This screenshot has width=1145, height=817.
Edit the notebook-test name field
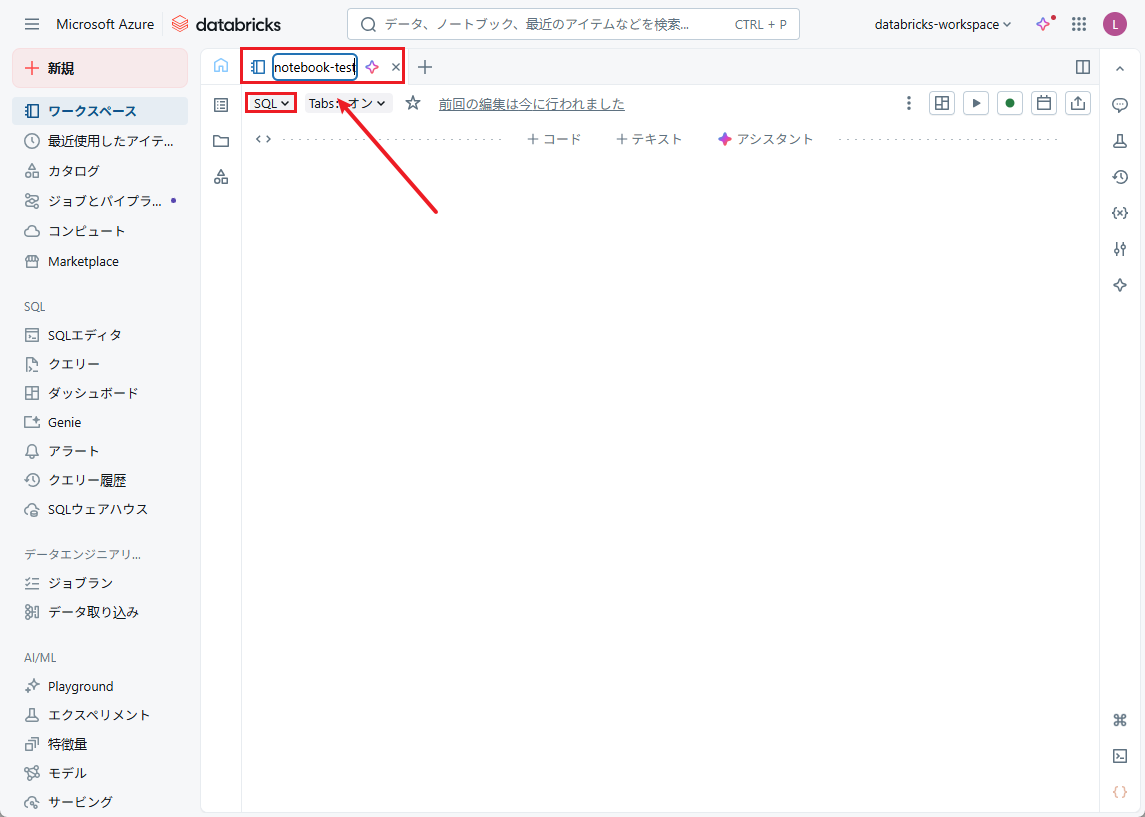point(315,67)
